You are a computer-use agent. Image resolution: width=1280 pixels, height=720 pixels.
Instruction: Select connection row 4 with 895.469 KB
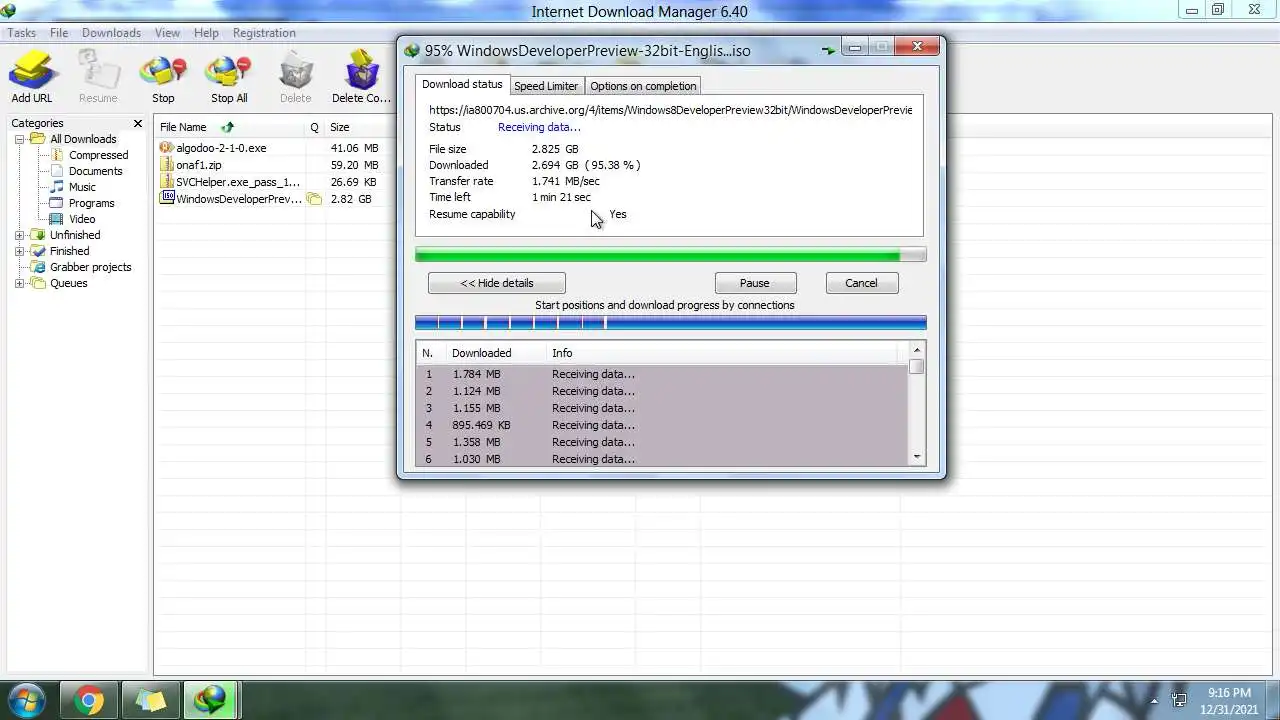point(662,425)
